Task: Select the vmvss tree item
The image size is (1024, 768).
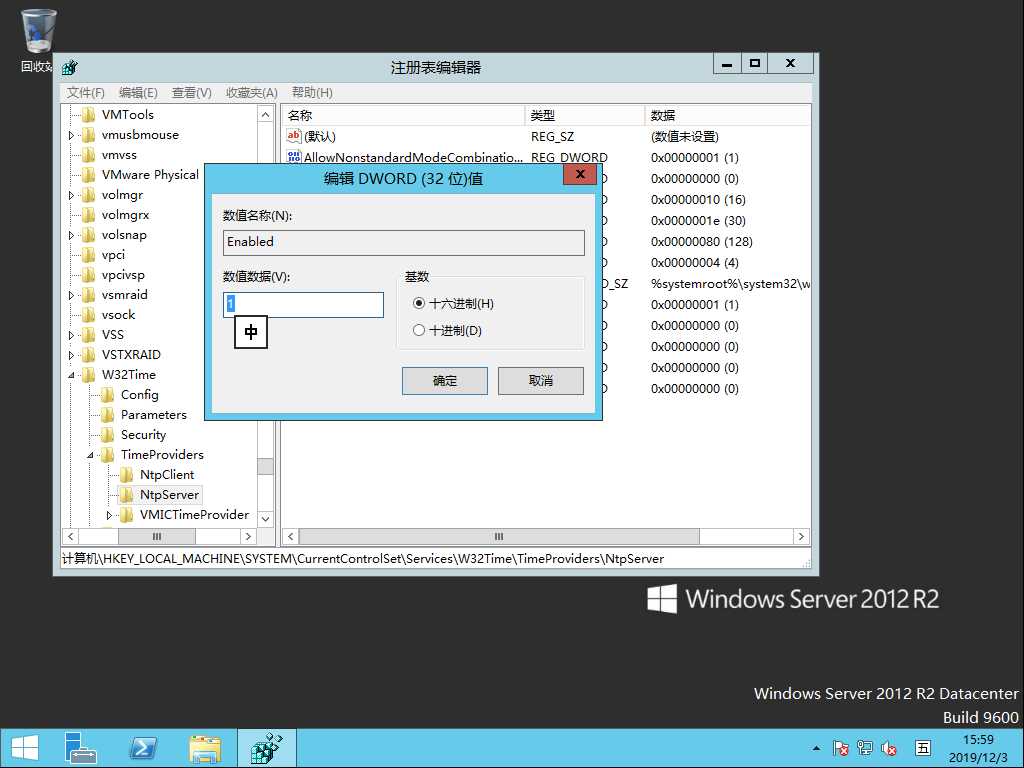Action: pyautogui.click(x=119, y=155)
